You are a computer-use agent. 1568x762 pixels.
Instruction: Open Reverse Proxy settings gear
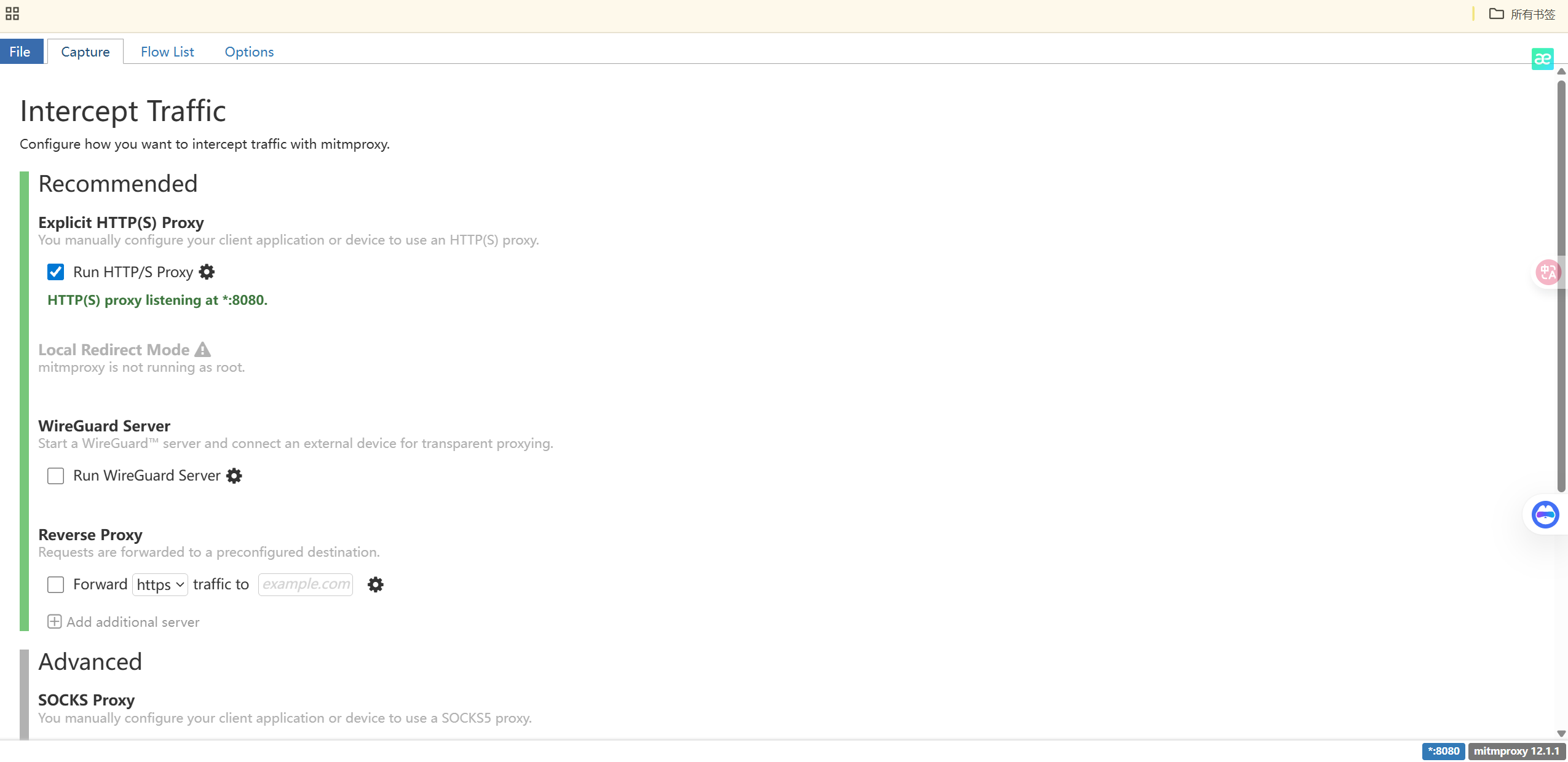[x=375, y=584]
